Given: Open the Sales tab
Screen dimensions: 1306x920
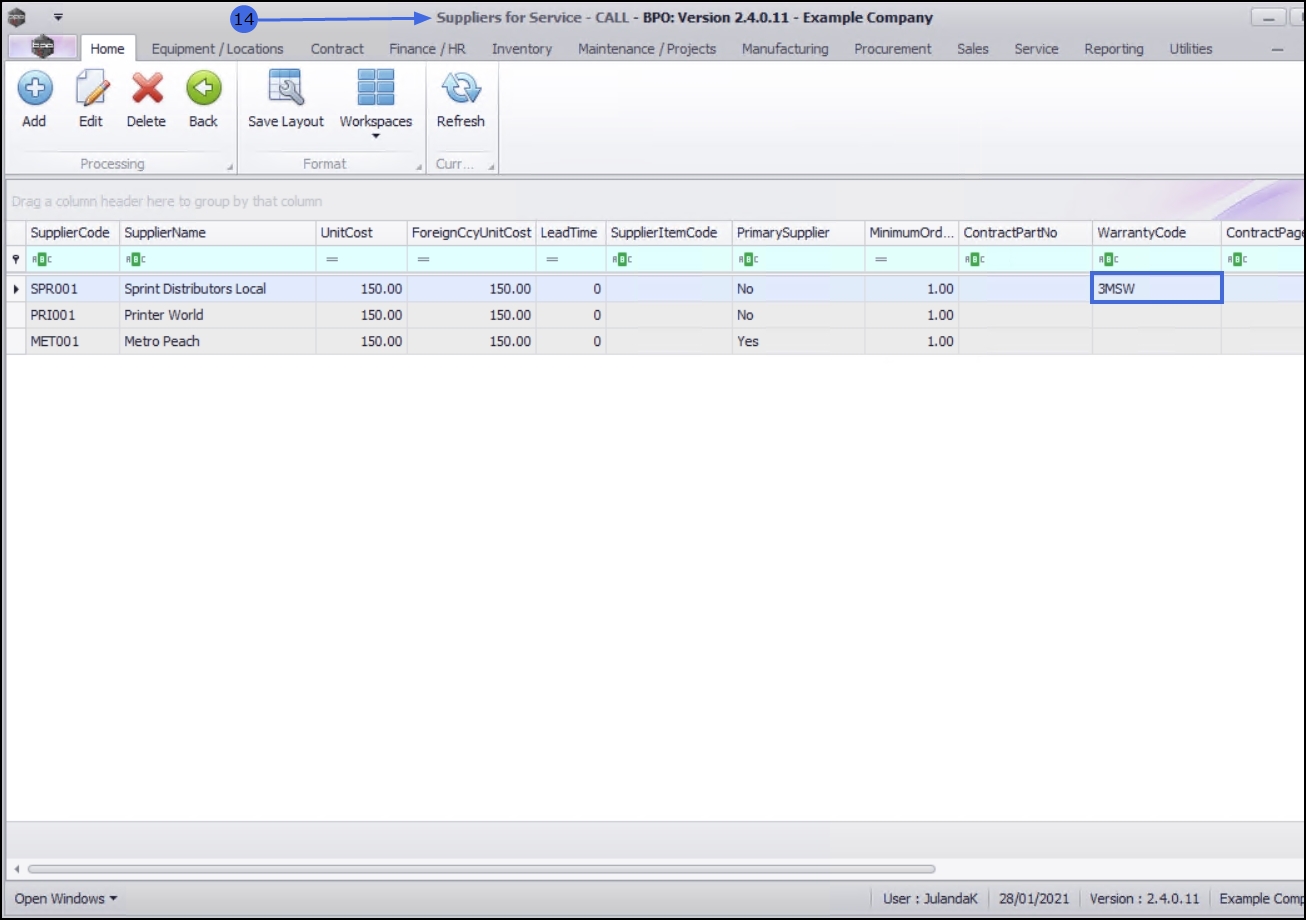Looking at the screenshot, I should [x=973, y=48].
